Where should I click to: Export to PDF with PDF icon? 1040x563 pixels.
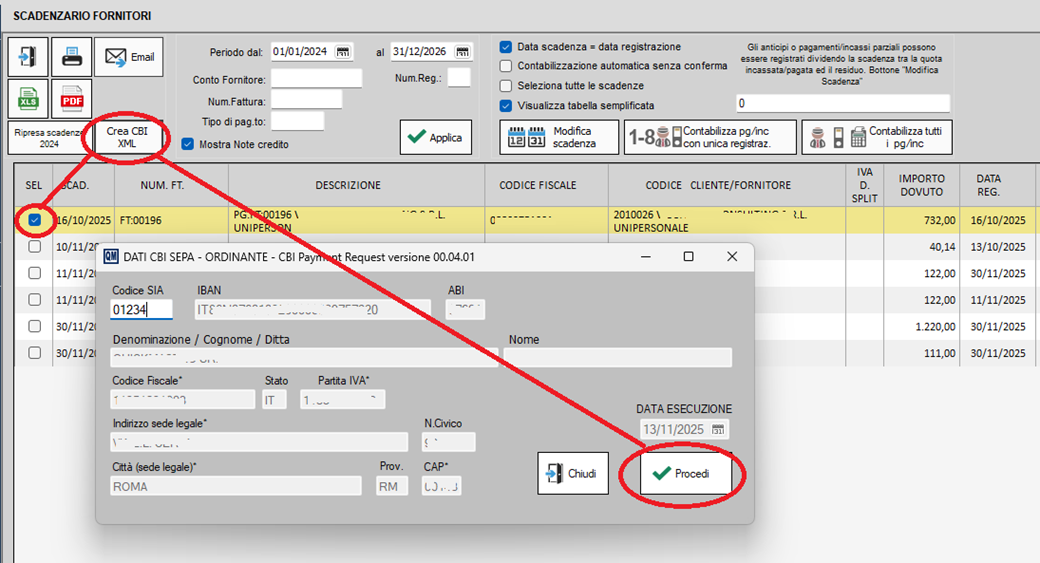coord(71,99)
